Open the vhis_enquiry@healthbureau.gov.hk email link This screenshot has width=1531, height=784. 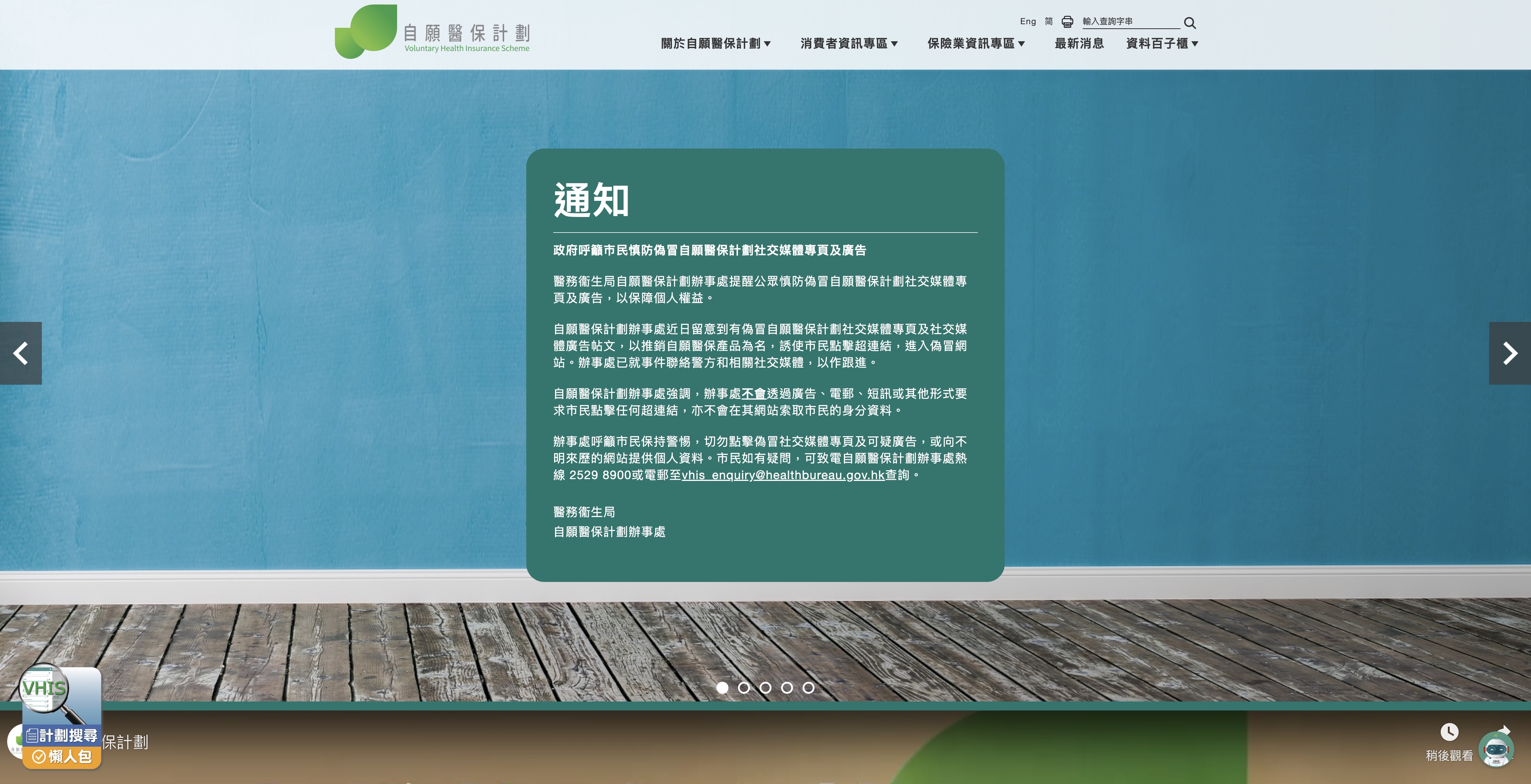tap(783, 475)
